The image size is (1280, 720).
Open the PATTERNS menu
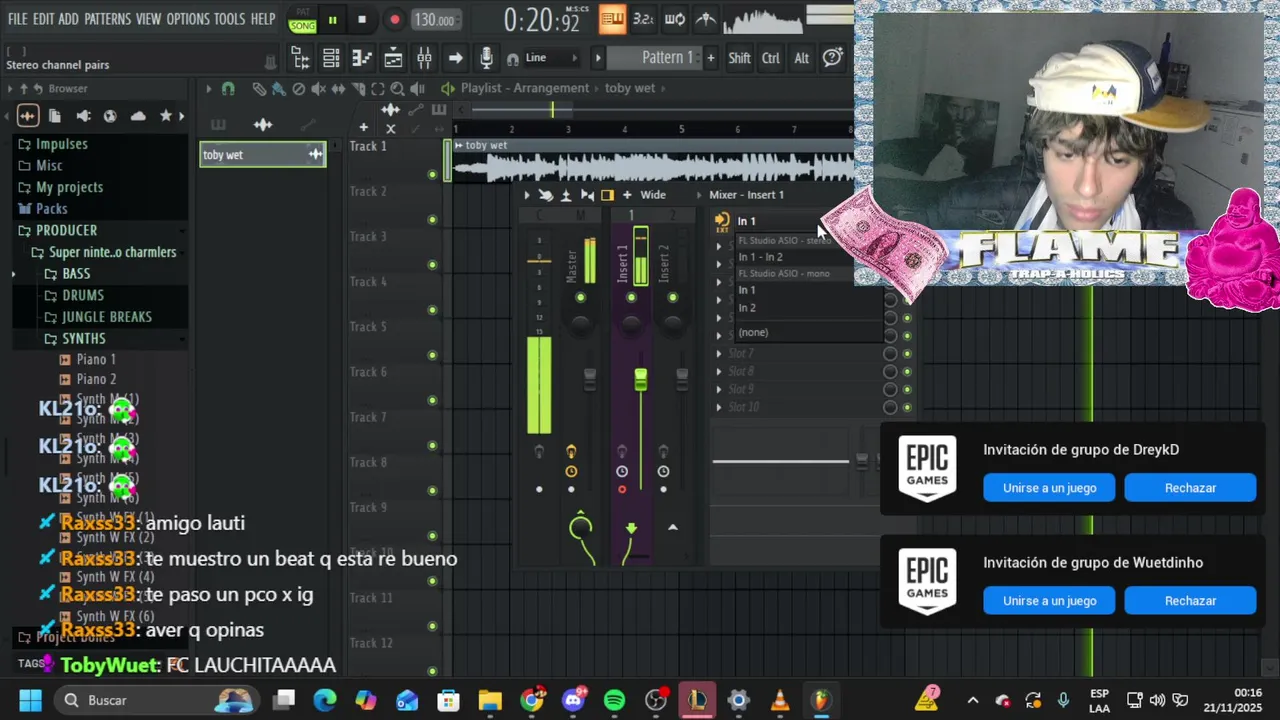tap(107, 19)
